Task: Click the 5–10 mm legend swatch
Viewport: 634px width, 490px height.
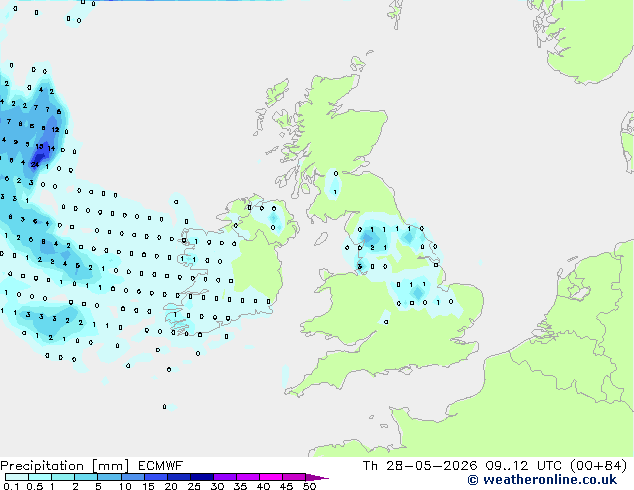Action: click(109, 477)
